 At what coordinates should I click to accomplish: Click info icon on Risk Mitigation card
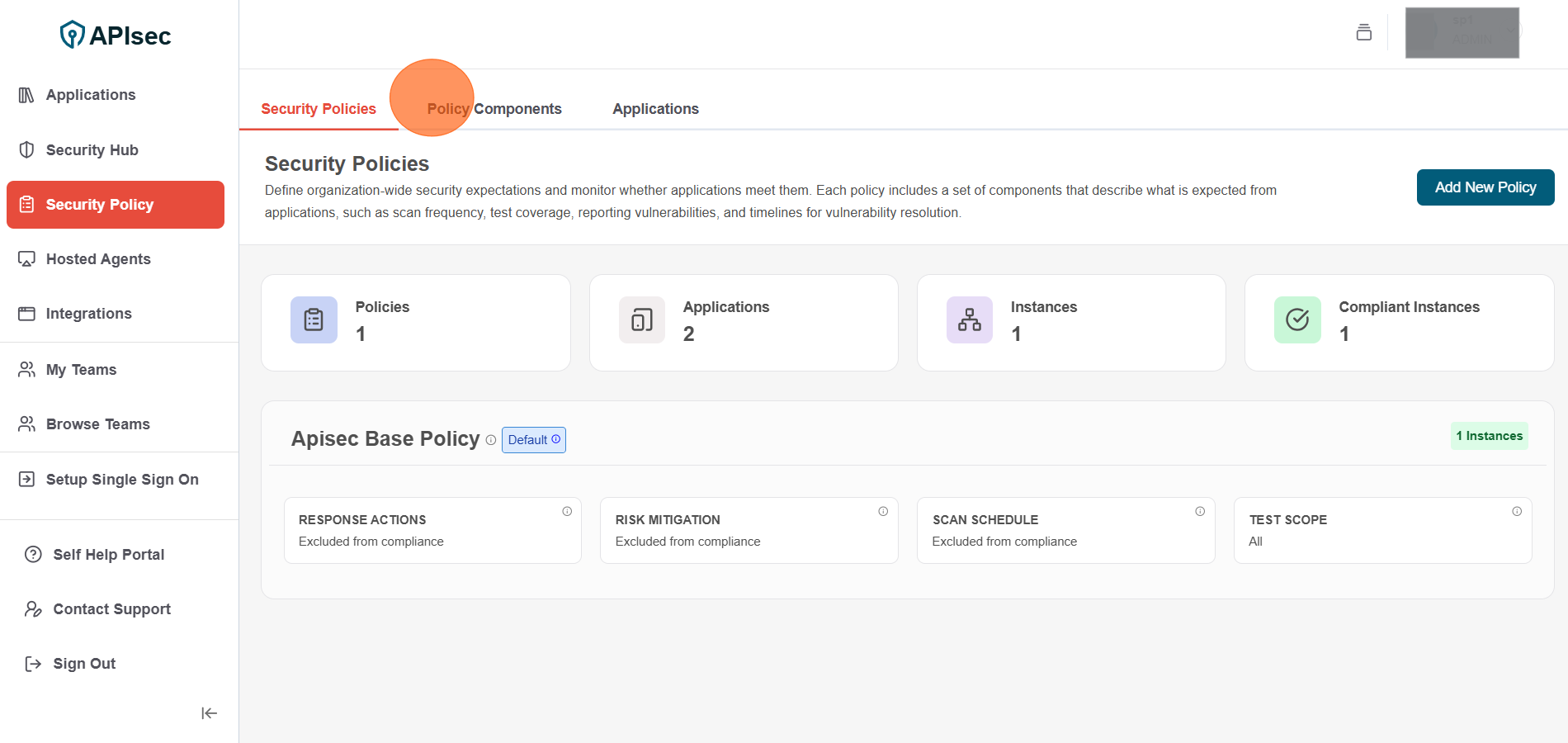pyautogui.click(x=883, y=511)
